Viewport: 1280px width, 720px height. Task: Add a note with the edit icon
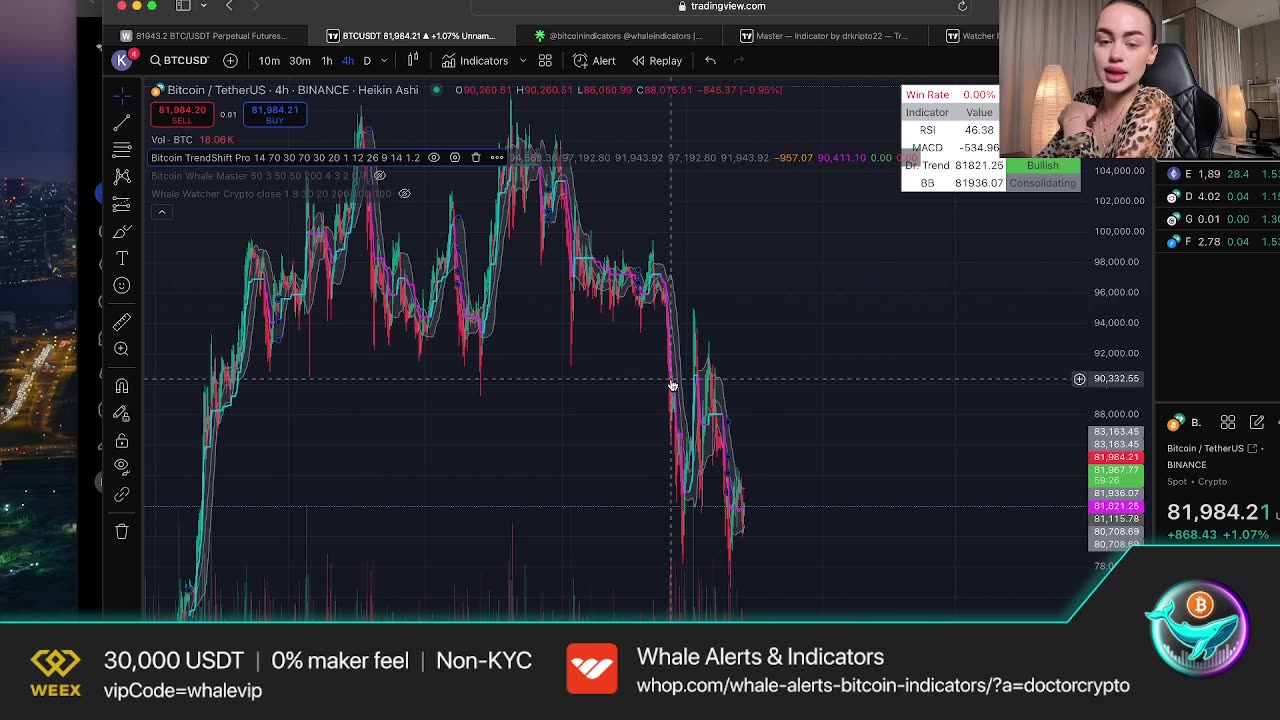point(1257,422)
